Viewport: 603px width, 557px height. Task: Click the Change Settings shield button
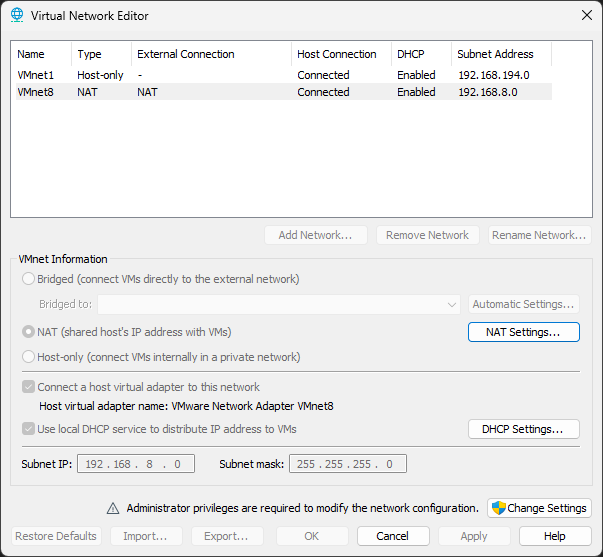coord(538,508)
